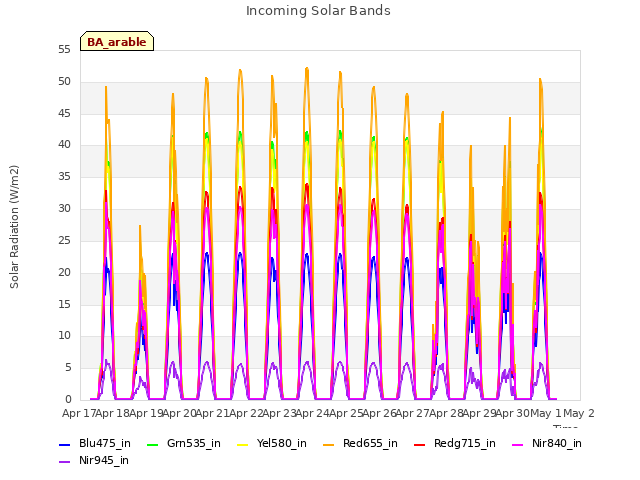
Task: Click the 35 y-axis tick value
Action: [x=64, y=177]
